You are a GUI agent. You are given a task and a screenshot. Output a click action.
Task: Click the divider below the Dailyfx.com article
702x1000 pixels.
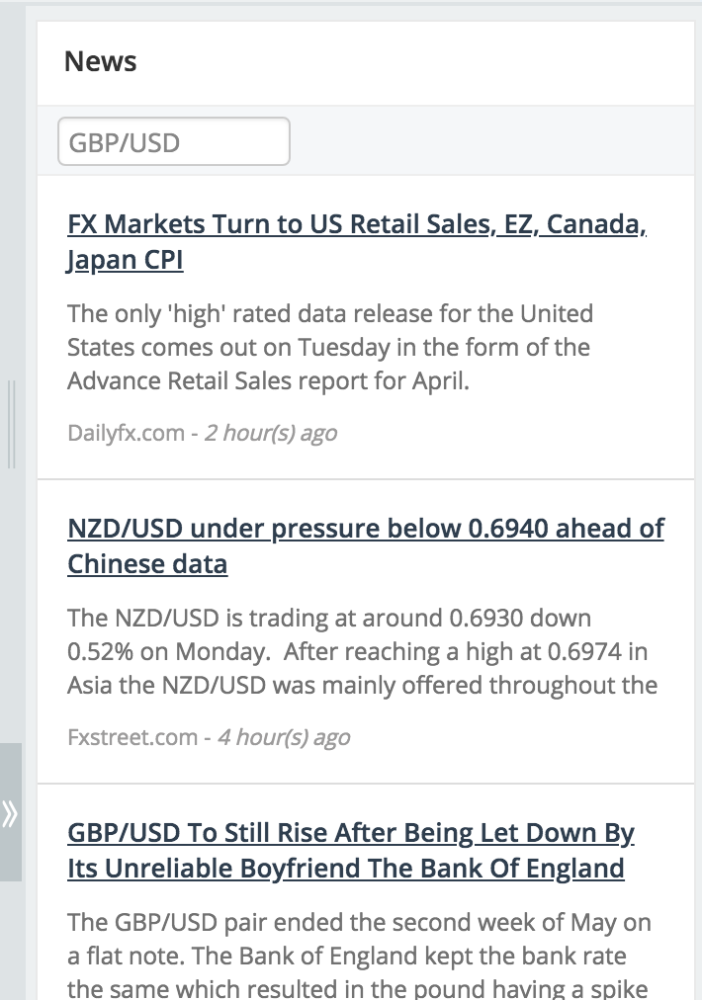365,479
